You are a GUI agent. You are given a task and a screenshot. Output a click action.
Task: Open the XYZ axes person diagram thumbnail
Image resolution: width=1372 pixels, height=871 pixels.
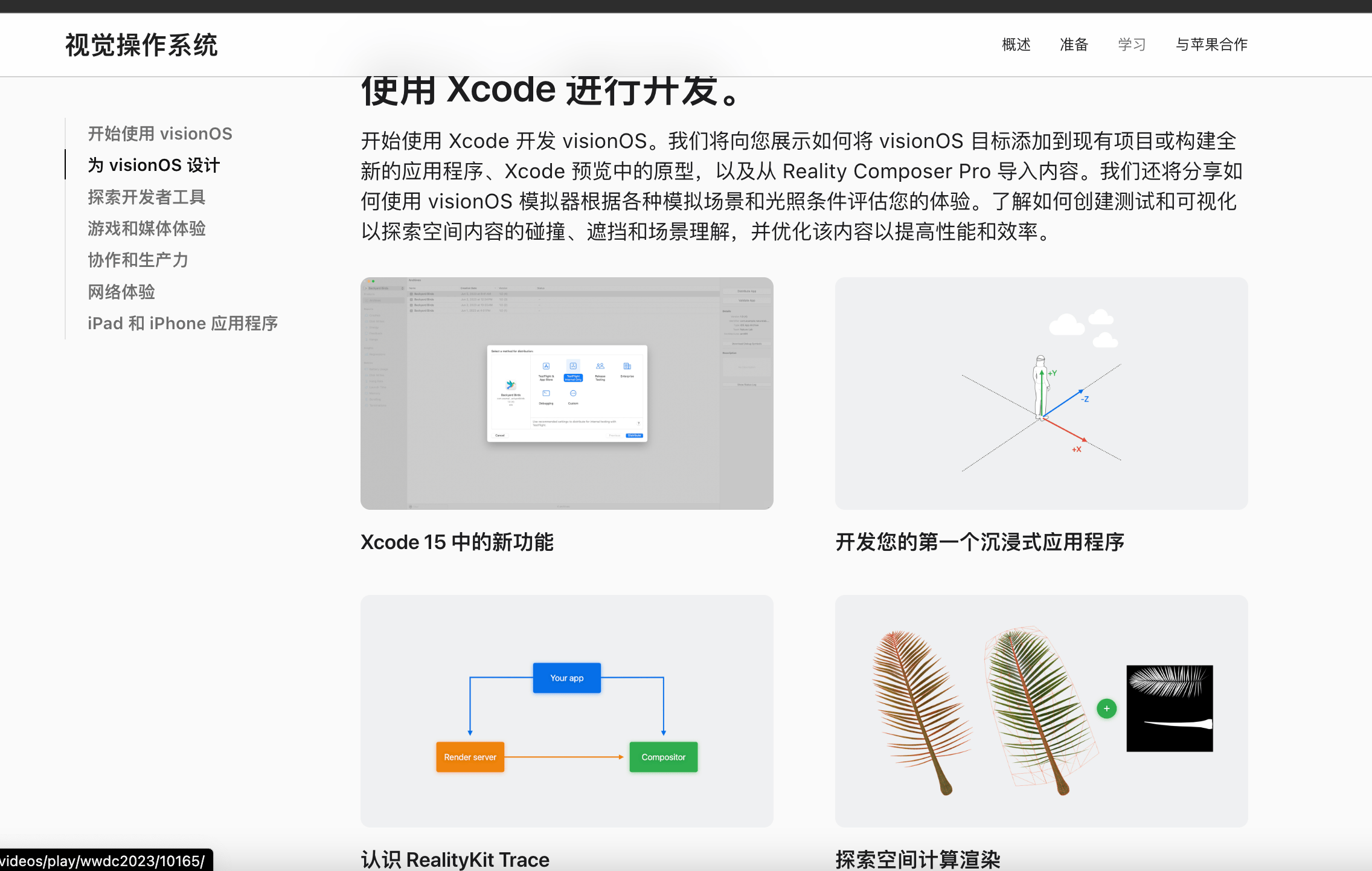click(x=1042, y=393)
